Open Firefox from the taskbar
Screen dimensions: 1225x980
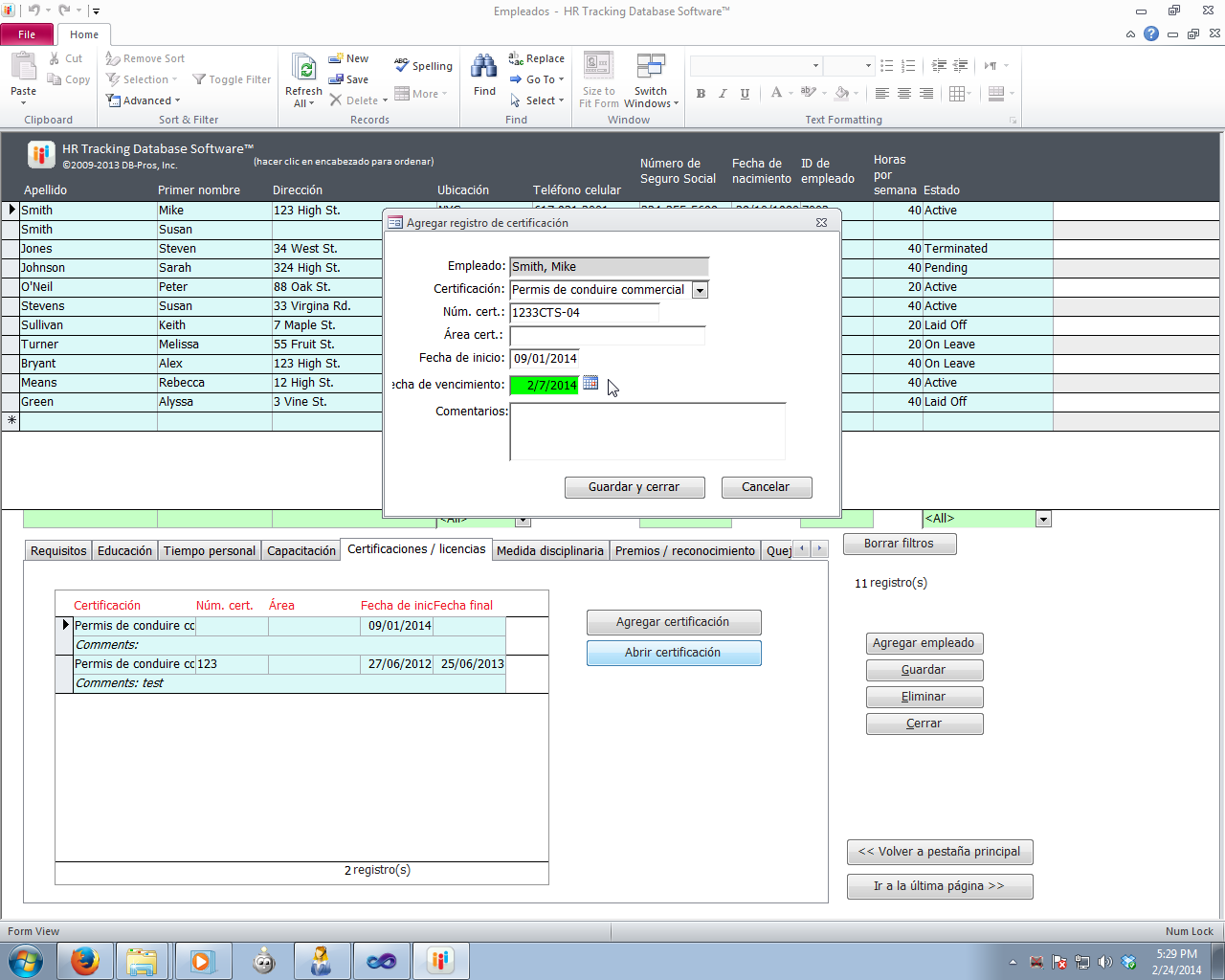(x=85, y=961)
